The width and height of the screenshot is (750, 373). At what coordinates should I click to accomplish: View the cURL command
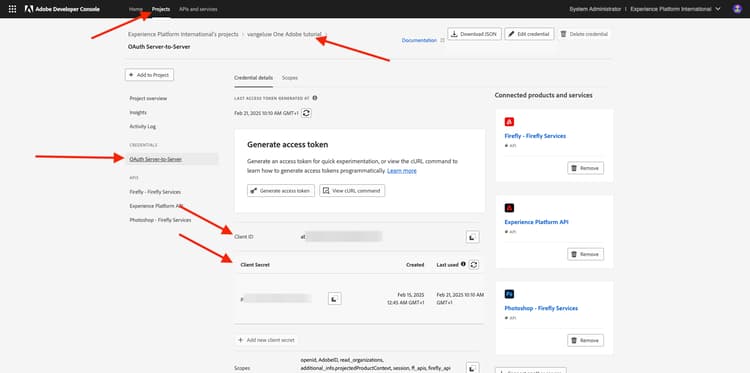point(352,190)
